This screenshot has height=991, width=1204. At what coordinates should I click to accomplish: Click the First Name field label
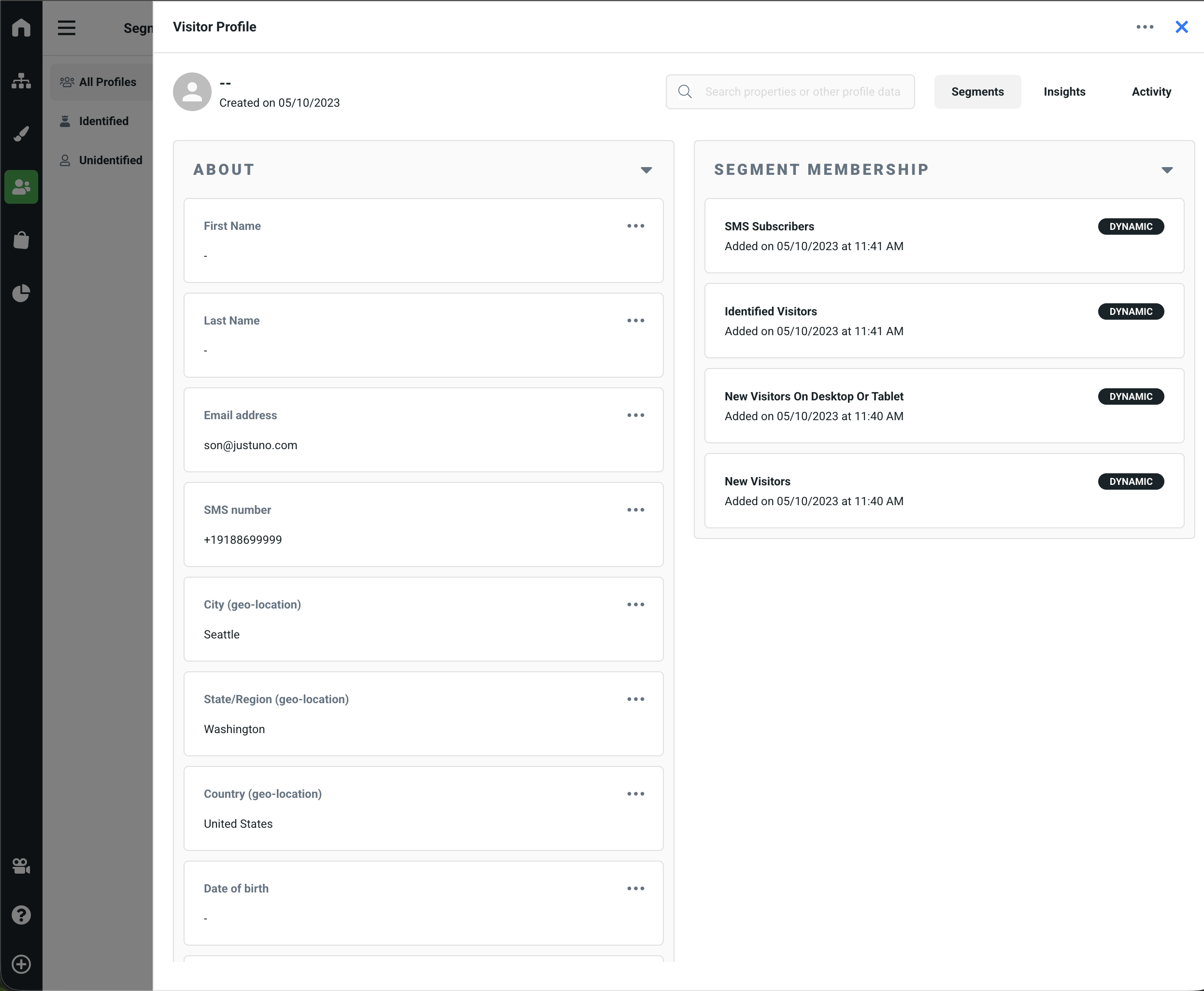point(232,226)
